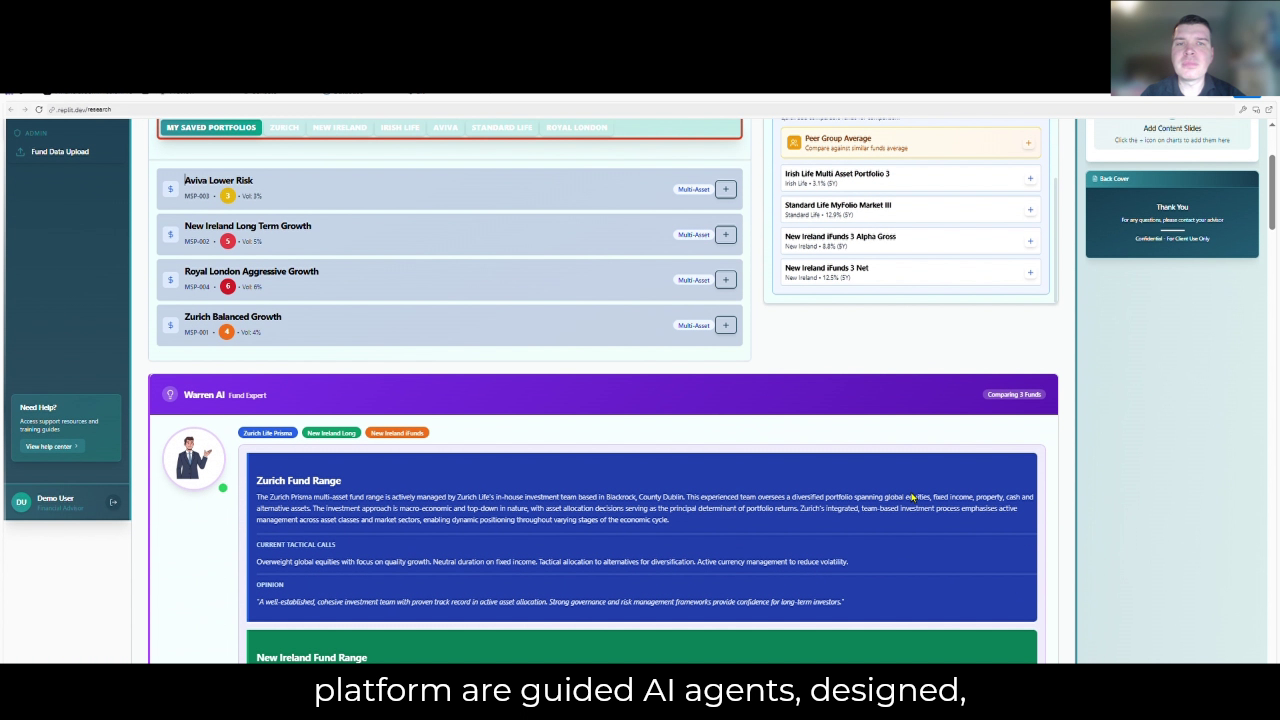Reload the page using browser refresh icon

38,109
